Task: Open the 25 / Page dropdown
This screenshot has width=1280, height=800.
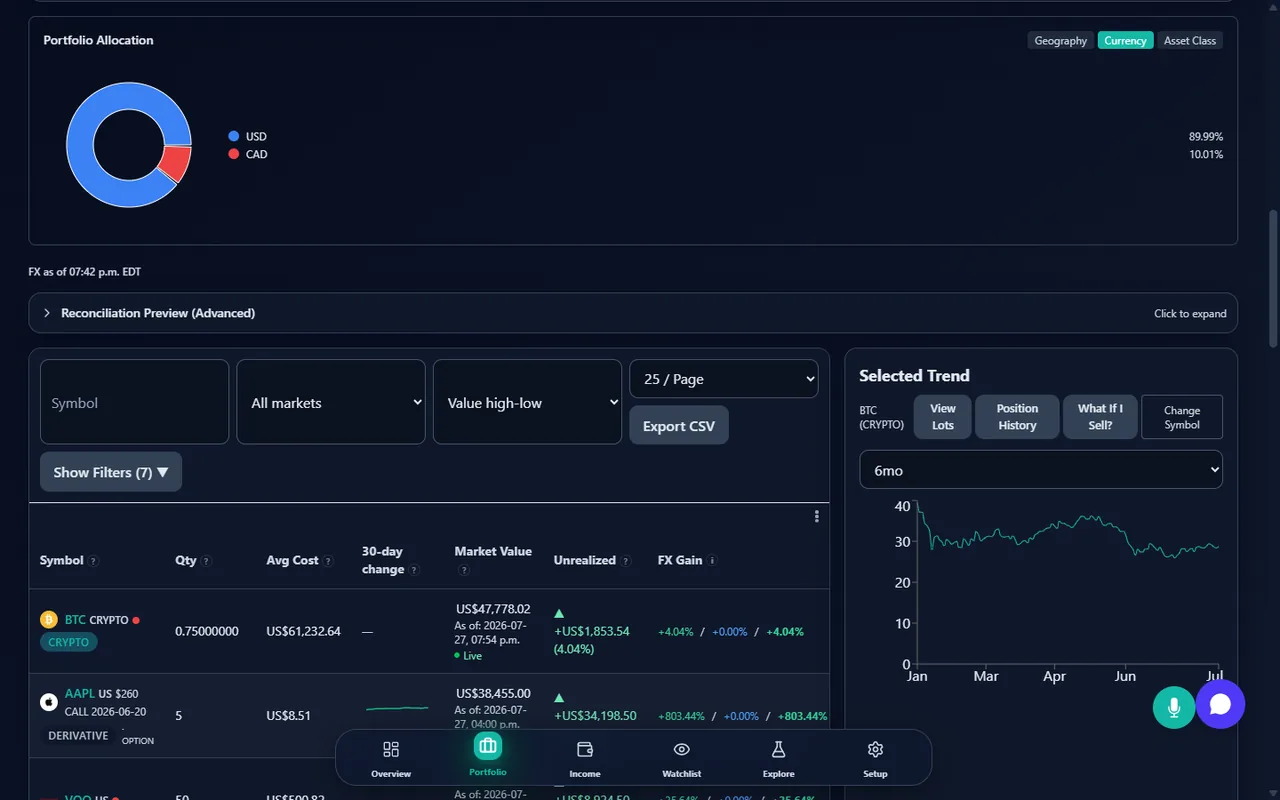Action: click(x=724, y=379)
